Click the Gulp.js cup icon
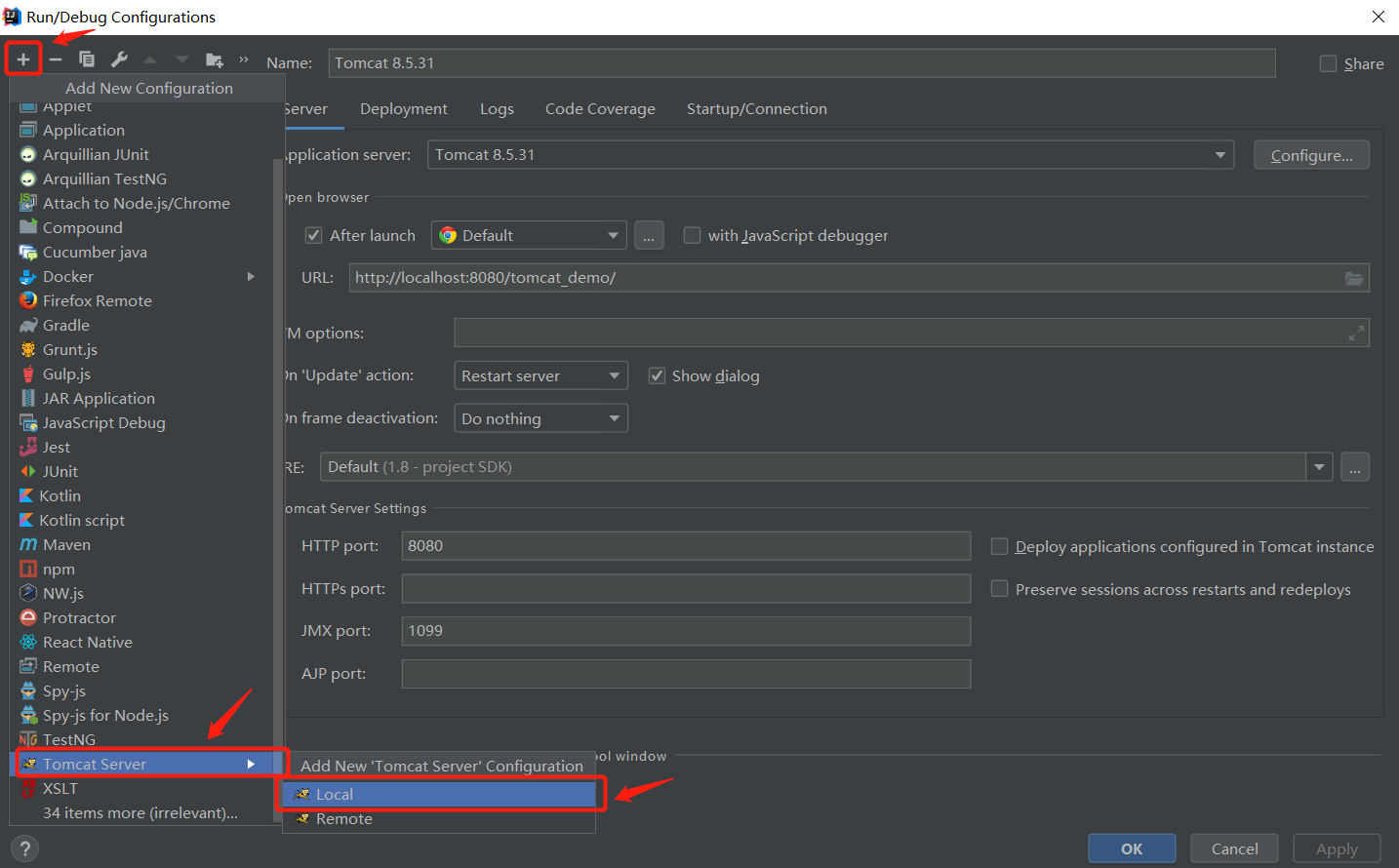The image size is (1399, 868). (28, 375)
